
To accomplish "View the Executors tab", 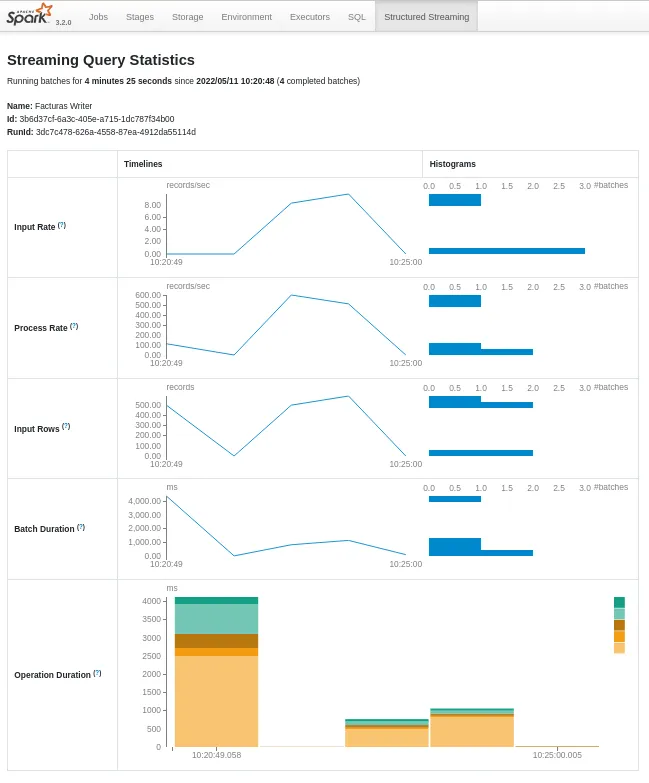I will (309, 17).
